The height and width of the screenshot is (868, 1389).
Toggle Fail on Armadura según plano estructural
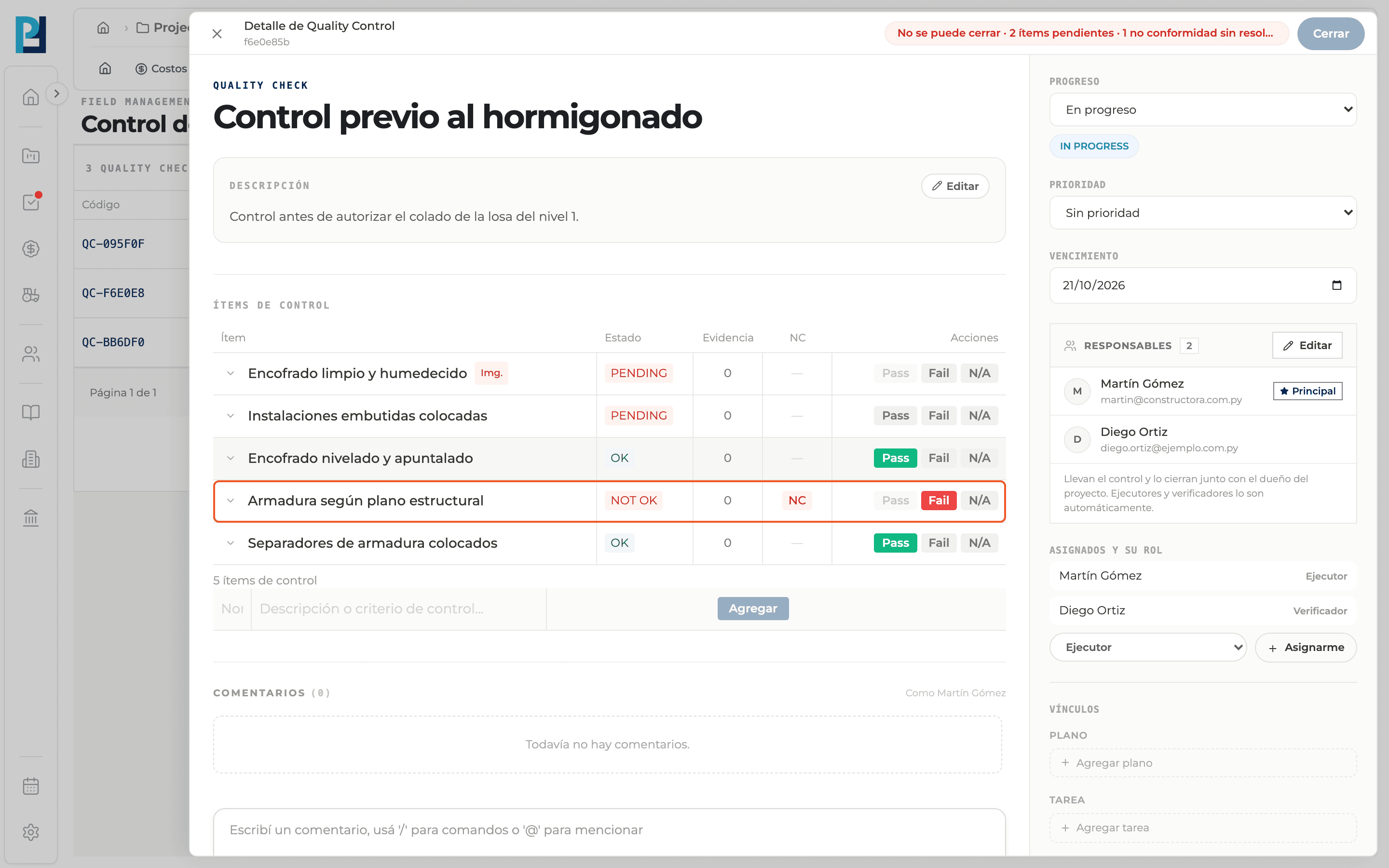click(x=939, y=501)
